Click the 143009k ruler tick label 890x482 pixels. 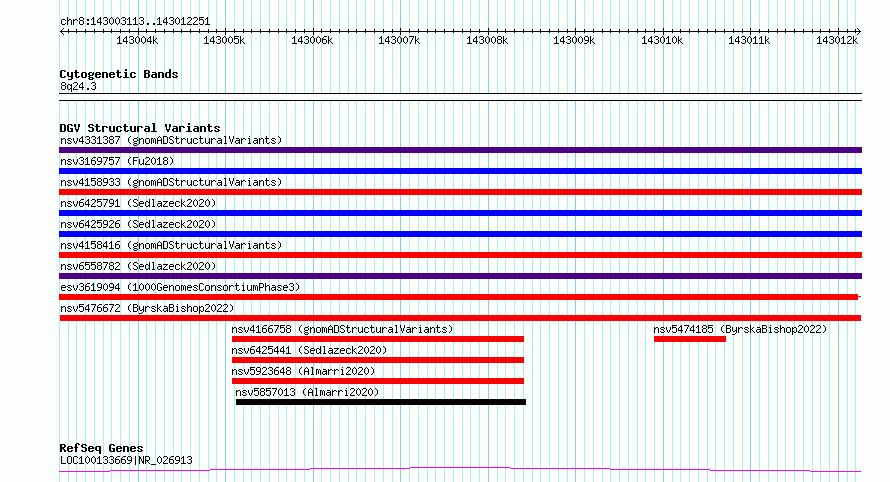pos(574,40)
